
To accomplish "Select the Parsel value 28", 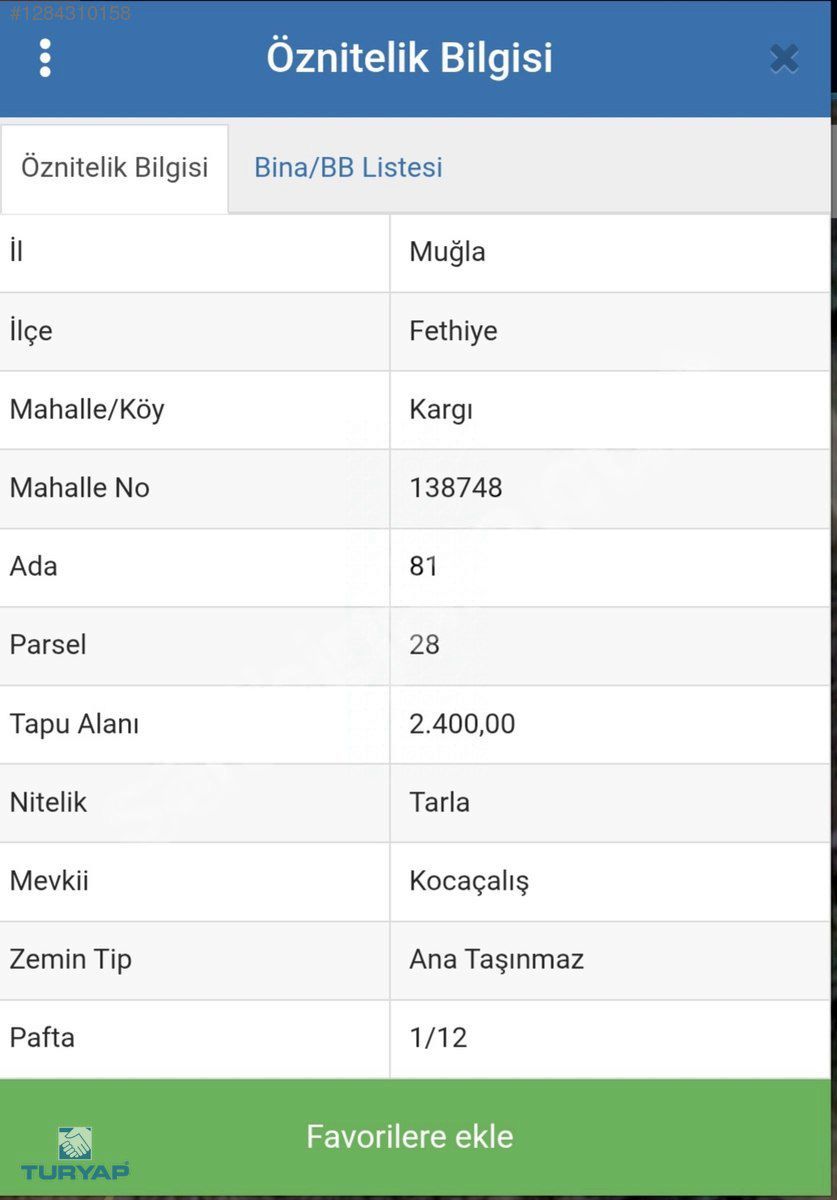I will click(x=424, y=645).
